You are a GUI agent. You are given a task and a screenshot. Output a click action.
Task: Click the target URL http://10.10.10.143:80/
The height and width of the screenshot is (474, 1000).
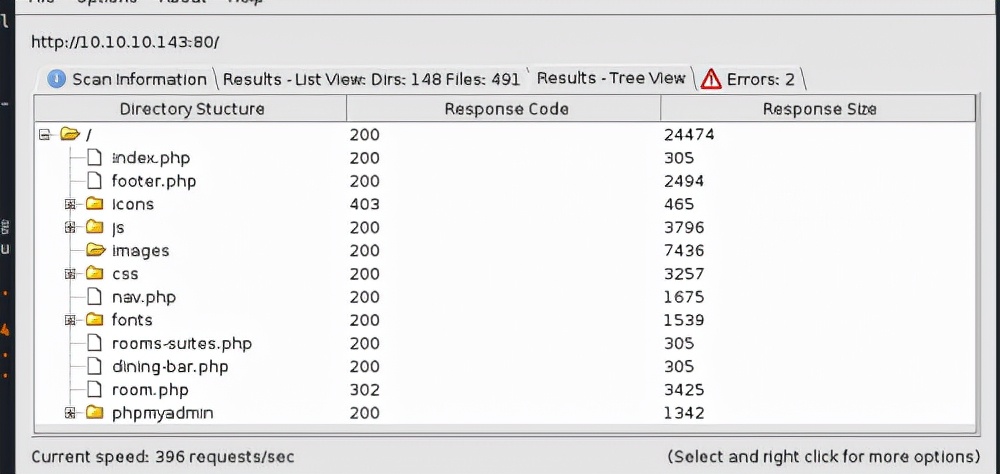click(x=125, y=42)
